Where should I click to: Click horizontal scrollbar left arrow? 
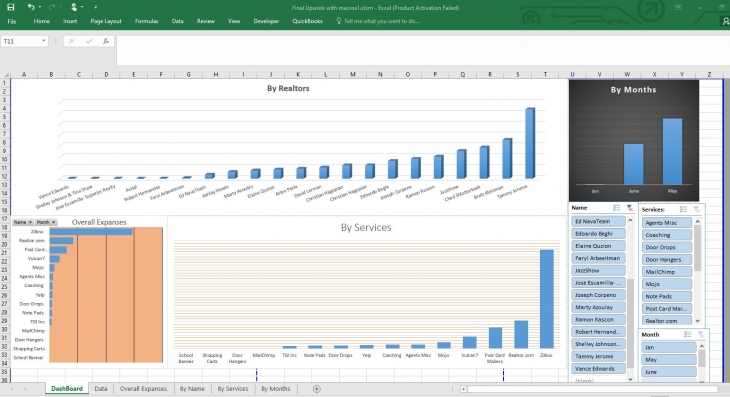tap(463, 389)
